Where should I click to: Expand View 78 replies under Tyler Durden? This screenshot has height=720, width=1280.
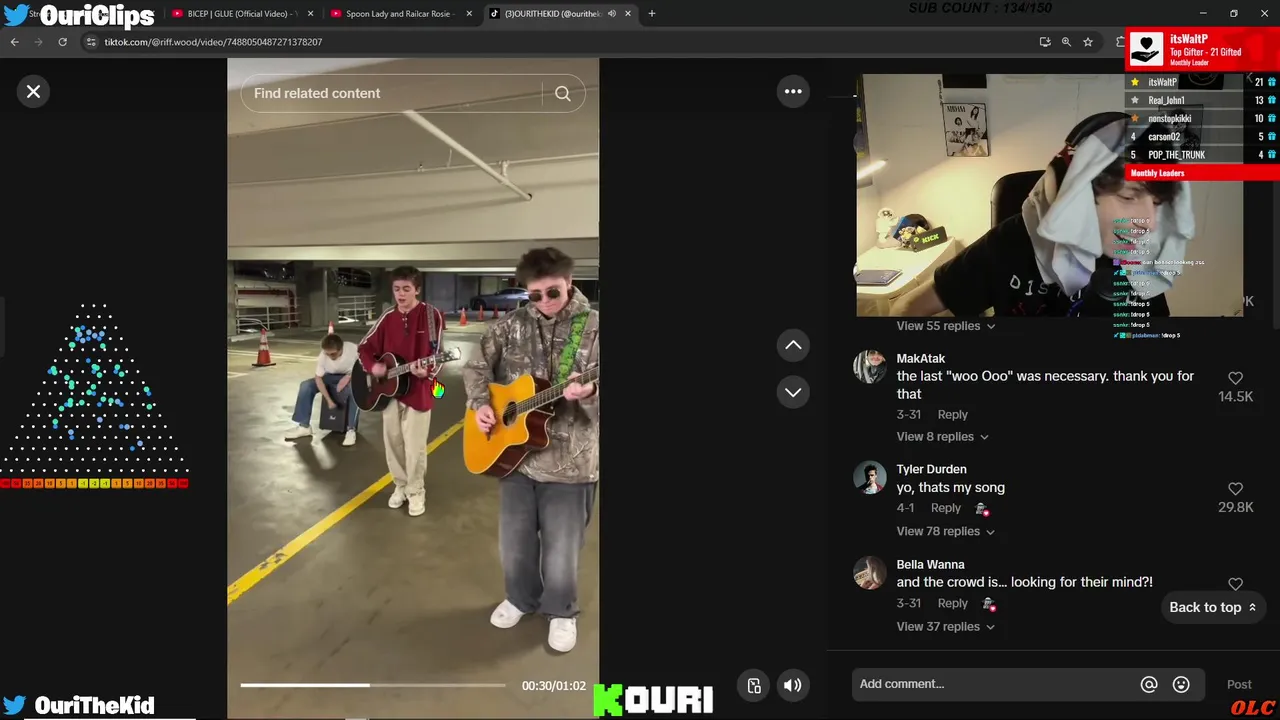point(946,531)
